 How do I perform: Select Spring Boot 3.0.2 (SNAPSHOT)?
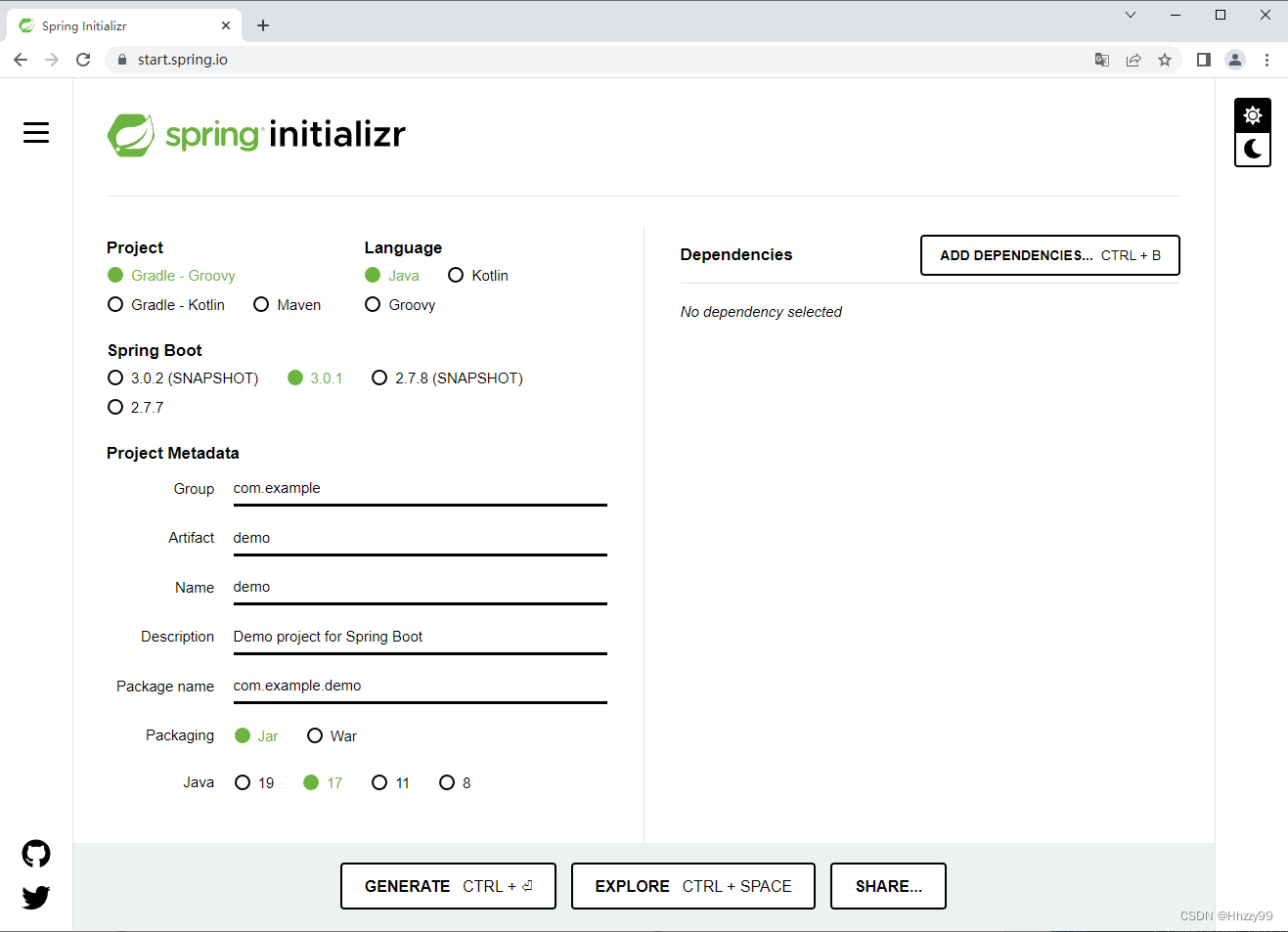[183, 378]
